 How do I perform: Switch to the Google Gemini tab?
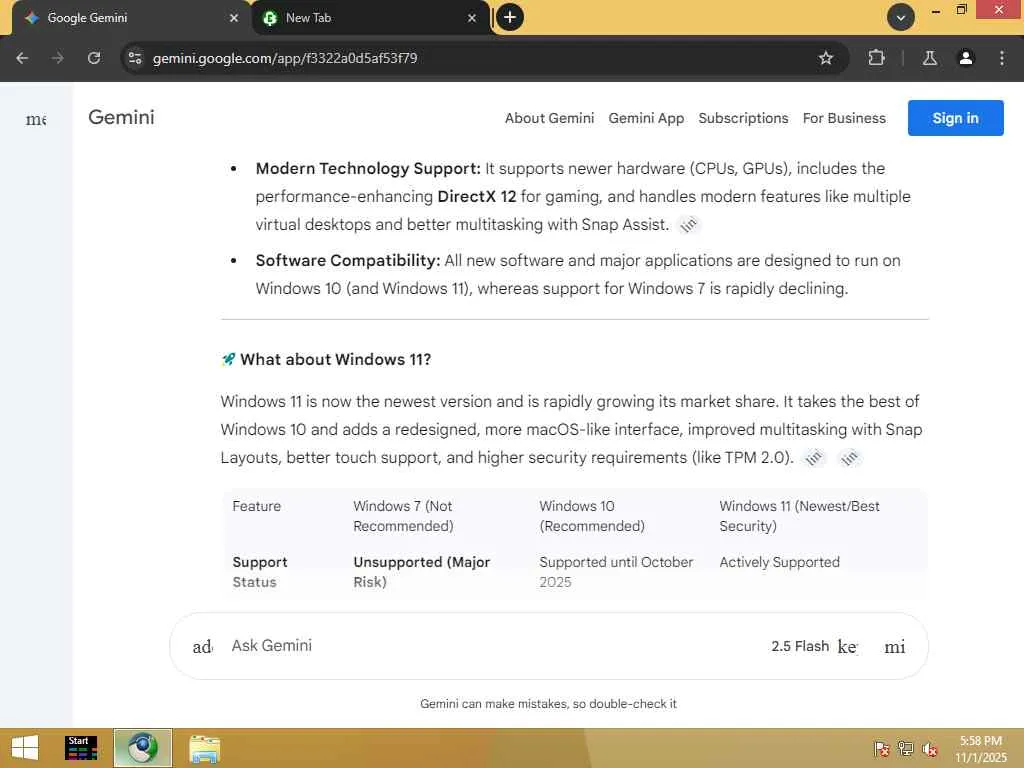coord(131,18)
